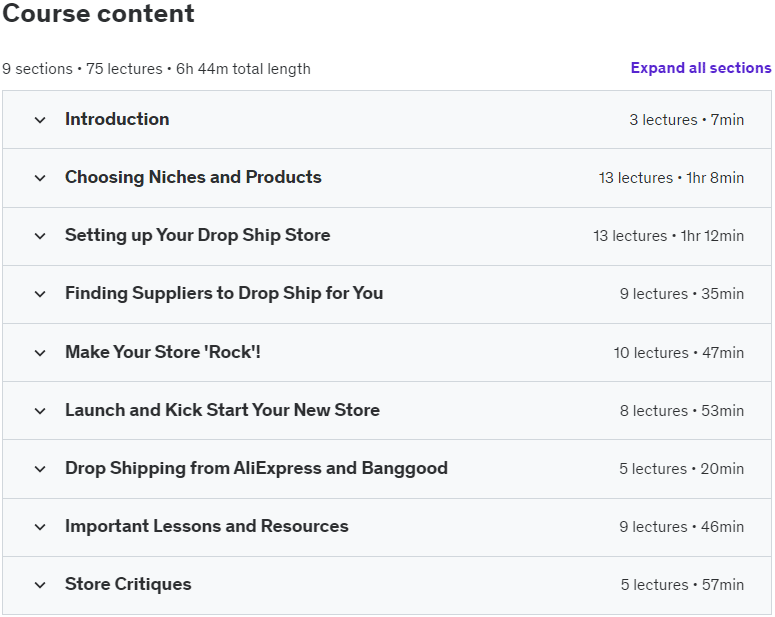Click '9 lectures • 46min' text
This screenshot has width=775, height=617.
tap(682, 527)
